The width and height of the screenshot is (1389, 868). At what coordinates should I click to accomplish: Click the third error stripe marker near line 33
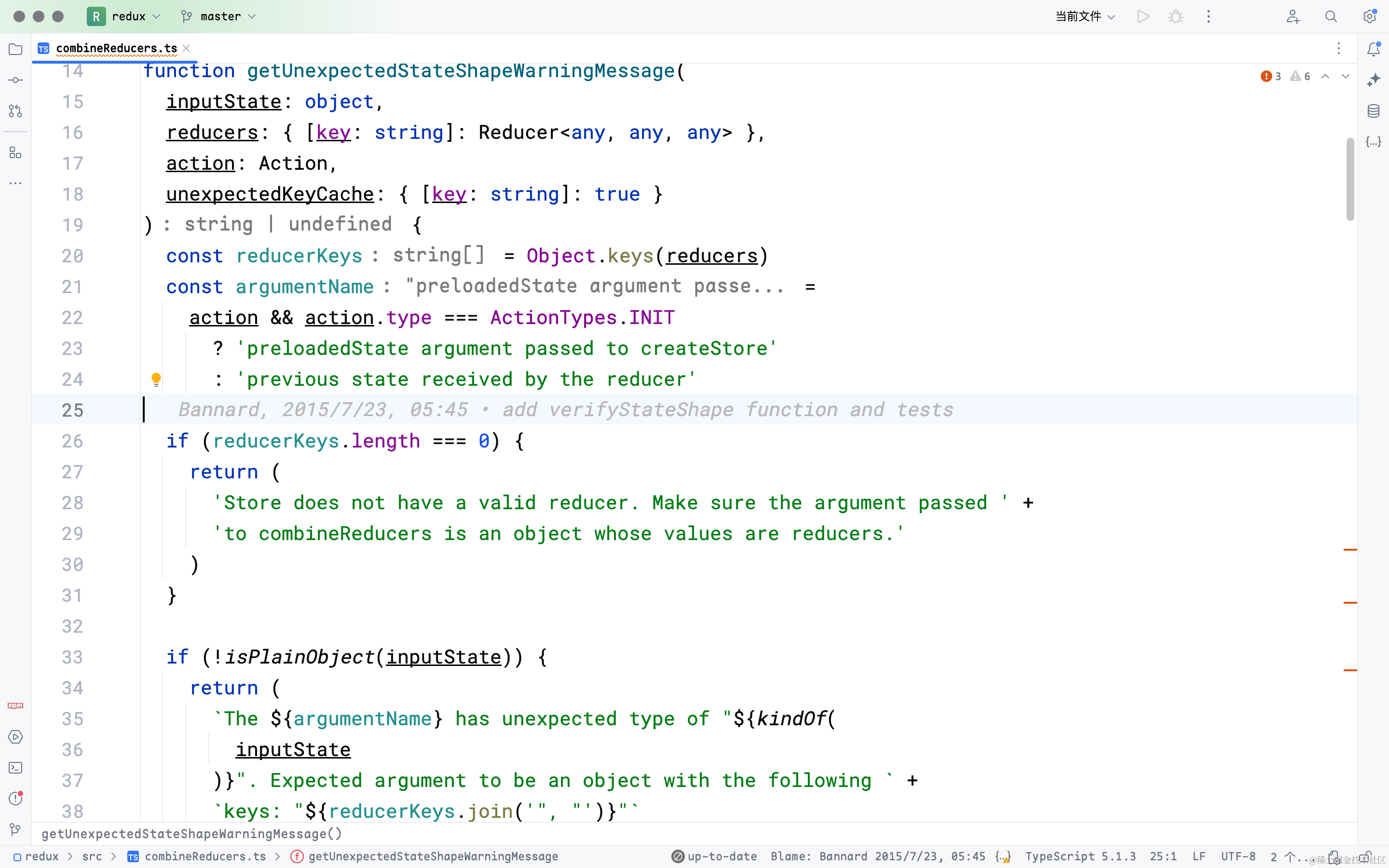pos(1350,669)
